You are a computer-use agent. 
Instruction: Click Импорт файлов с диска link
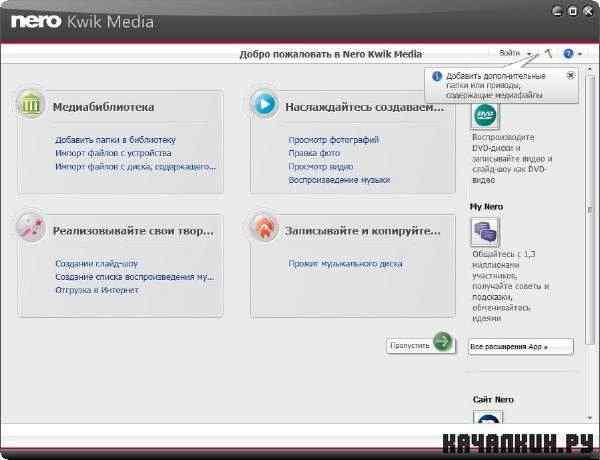click(x=135, y=166)
